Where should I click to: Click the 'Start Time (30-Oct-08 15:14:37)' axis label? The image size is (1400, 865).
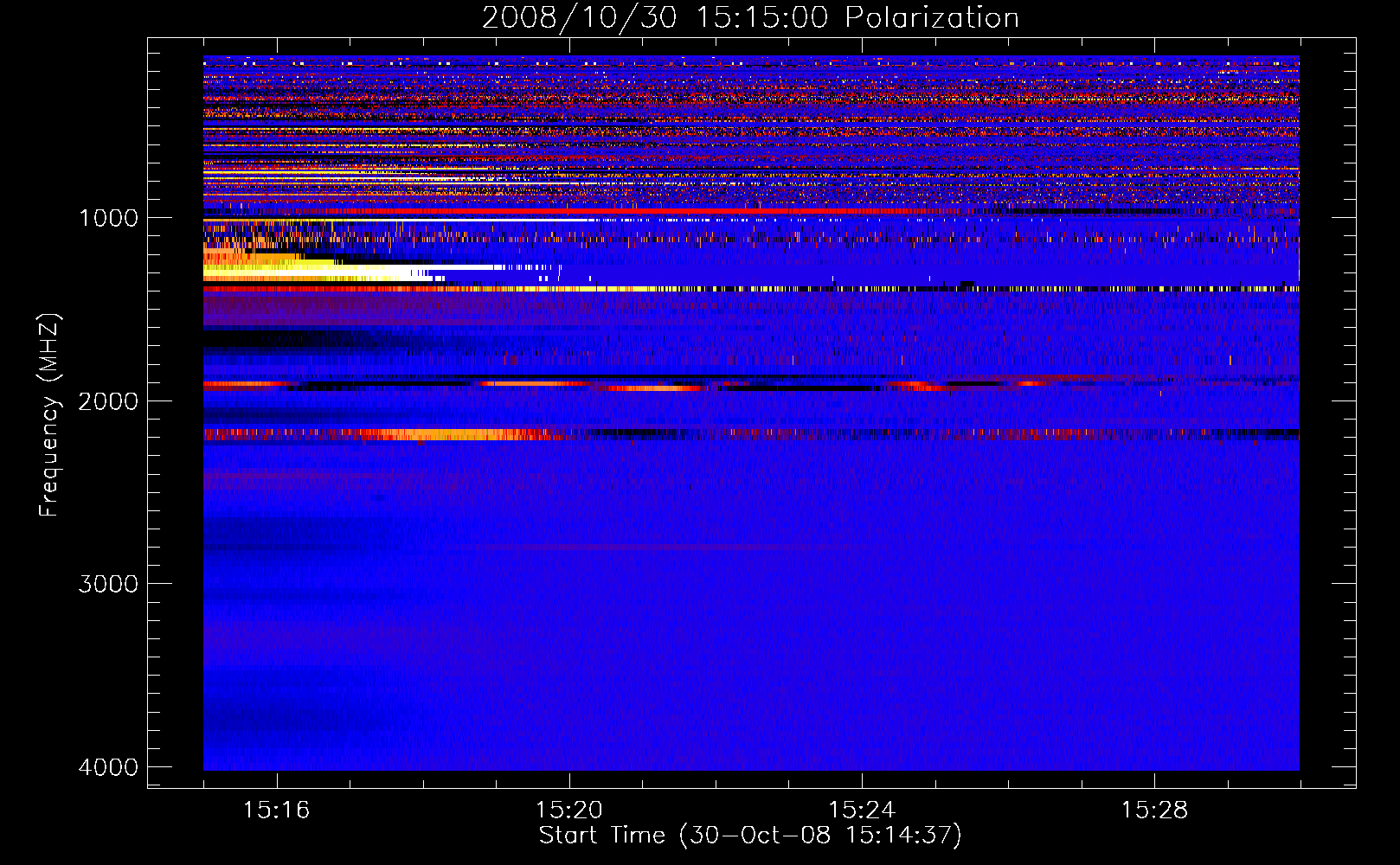tap(750, 836)
